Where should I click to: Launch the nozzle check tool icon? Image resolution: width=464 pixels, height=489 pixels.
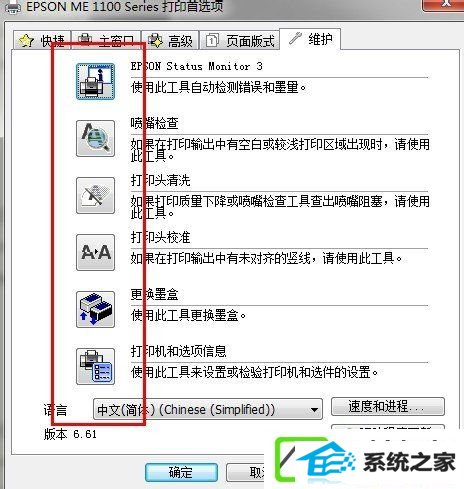(95, 139)
